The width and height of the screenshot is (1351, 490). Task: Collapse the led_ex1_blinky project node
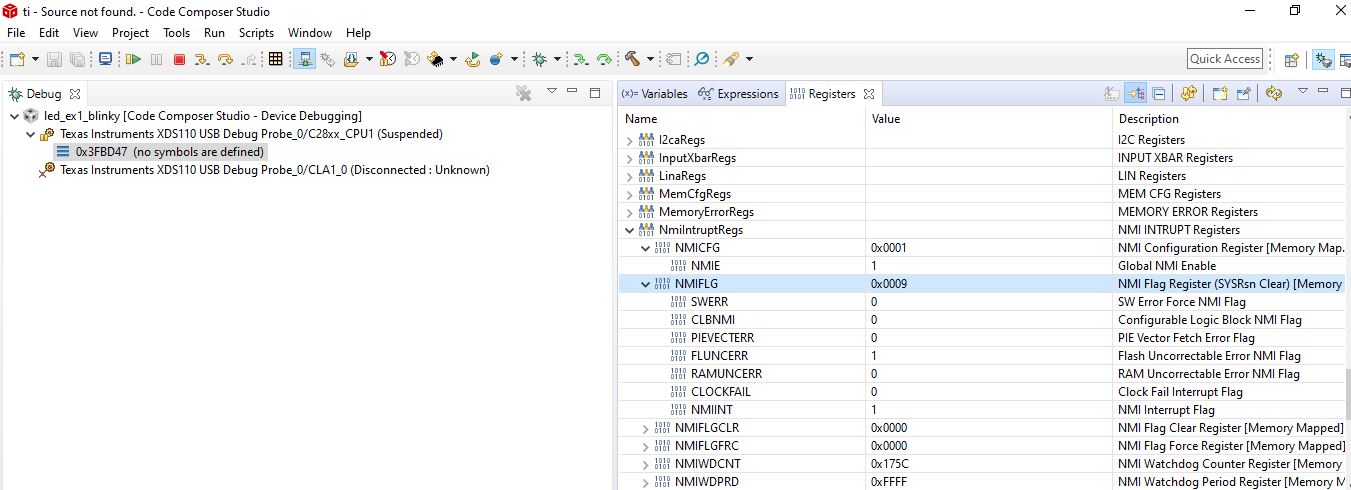tap(13, 116)
